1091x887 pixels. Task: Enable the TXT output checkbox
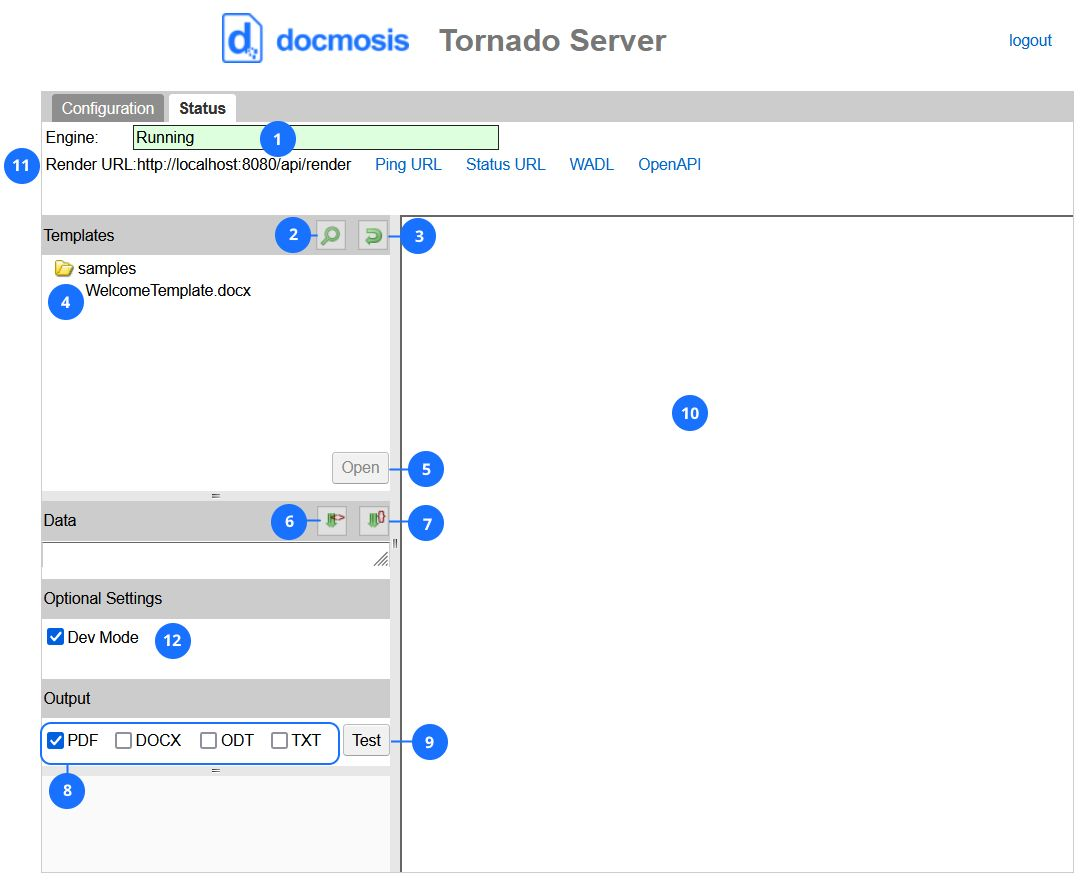click(279, 740)
